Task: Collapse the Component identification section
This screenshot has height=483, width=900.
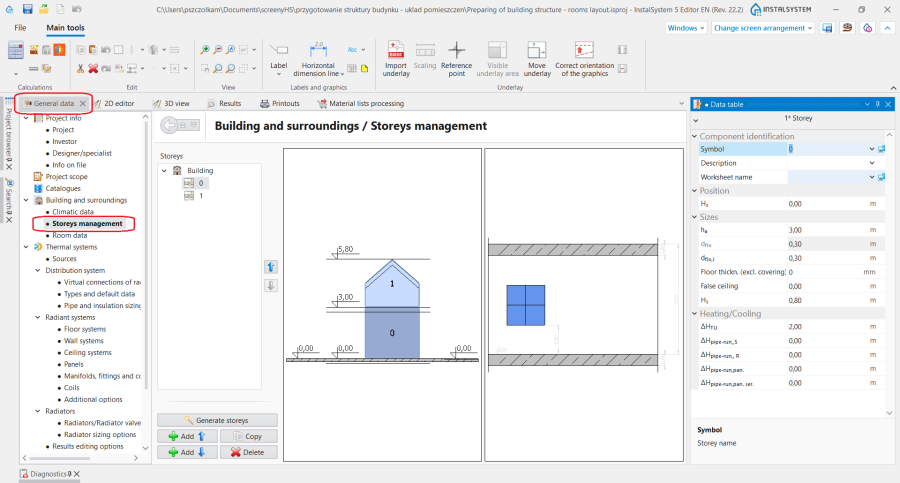Action: 695,136
